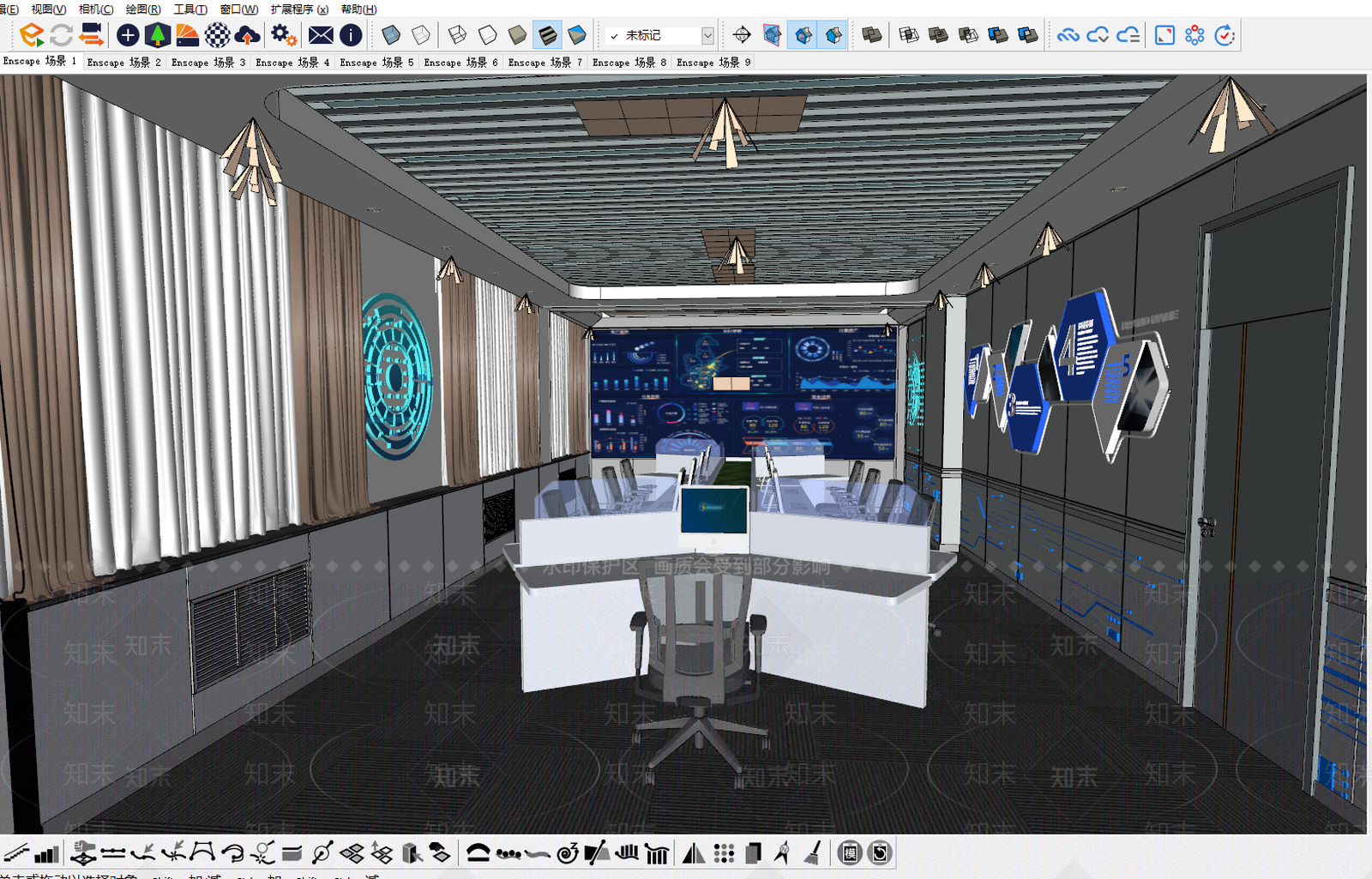Switch to wireframe face style
The height and width of the screenshot is (879, 1372).
[457, 35]
